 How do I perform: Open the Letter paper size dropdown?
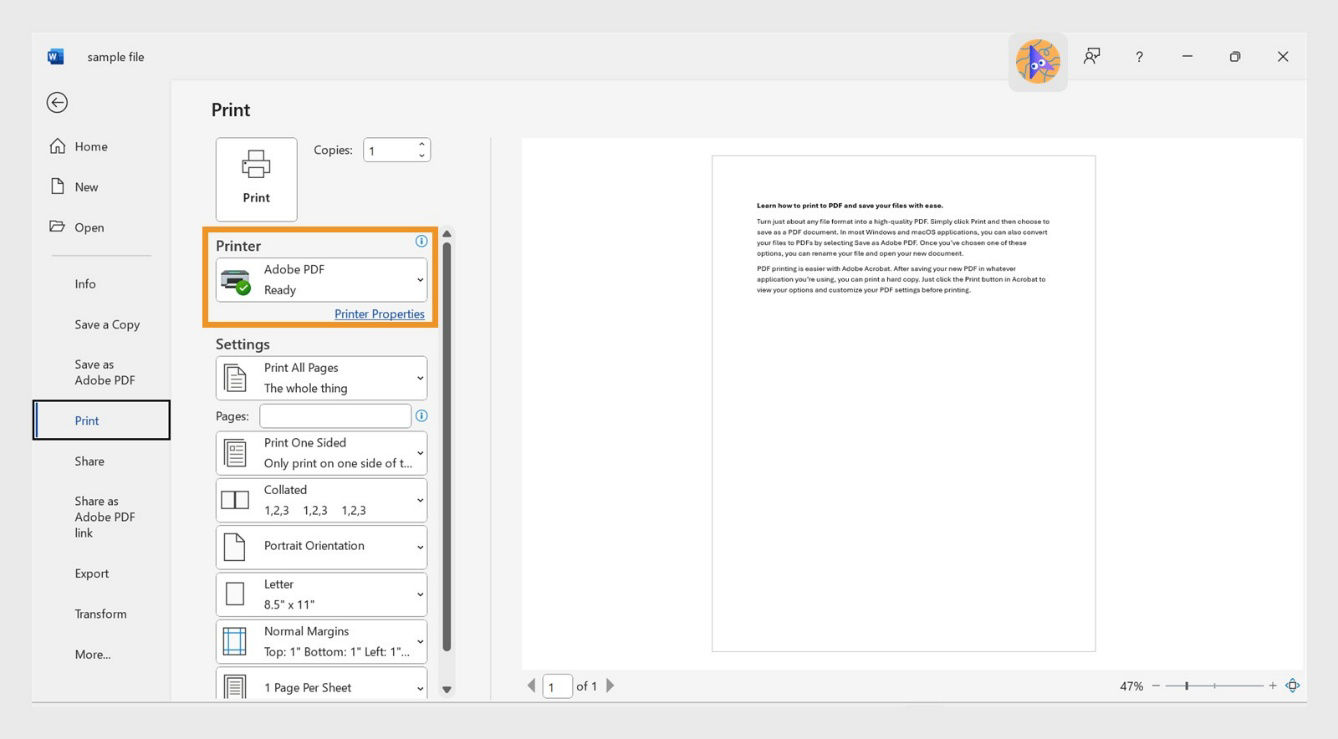pyautogui.click(x=320, y=592)
